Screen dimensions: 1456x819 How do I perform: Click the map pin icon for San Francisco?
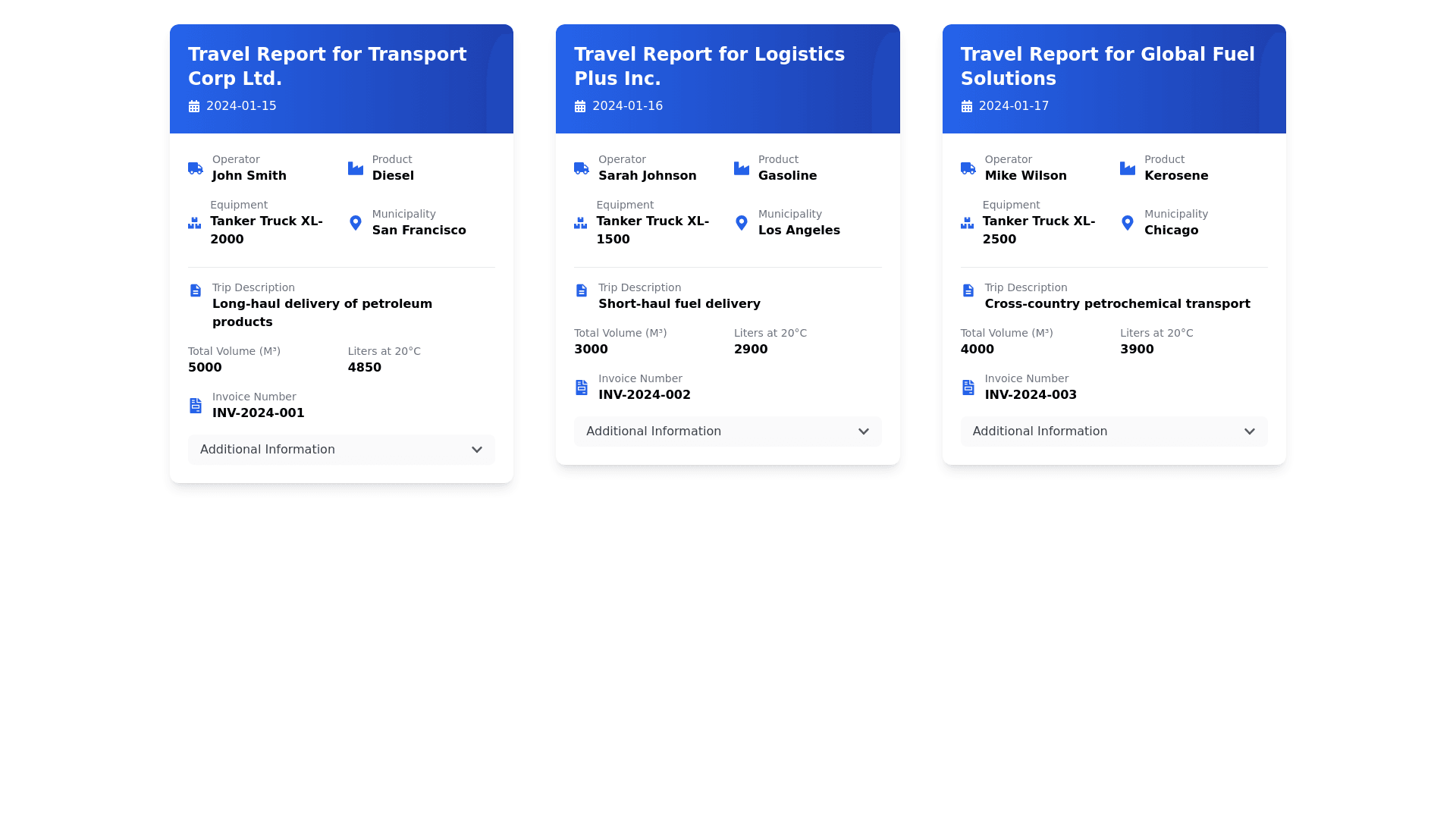coord(355,223)
